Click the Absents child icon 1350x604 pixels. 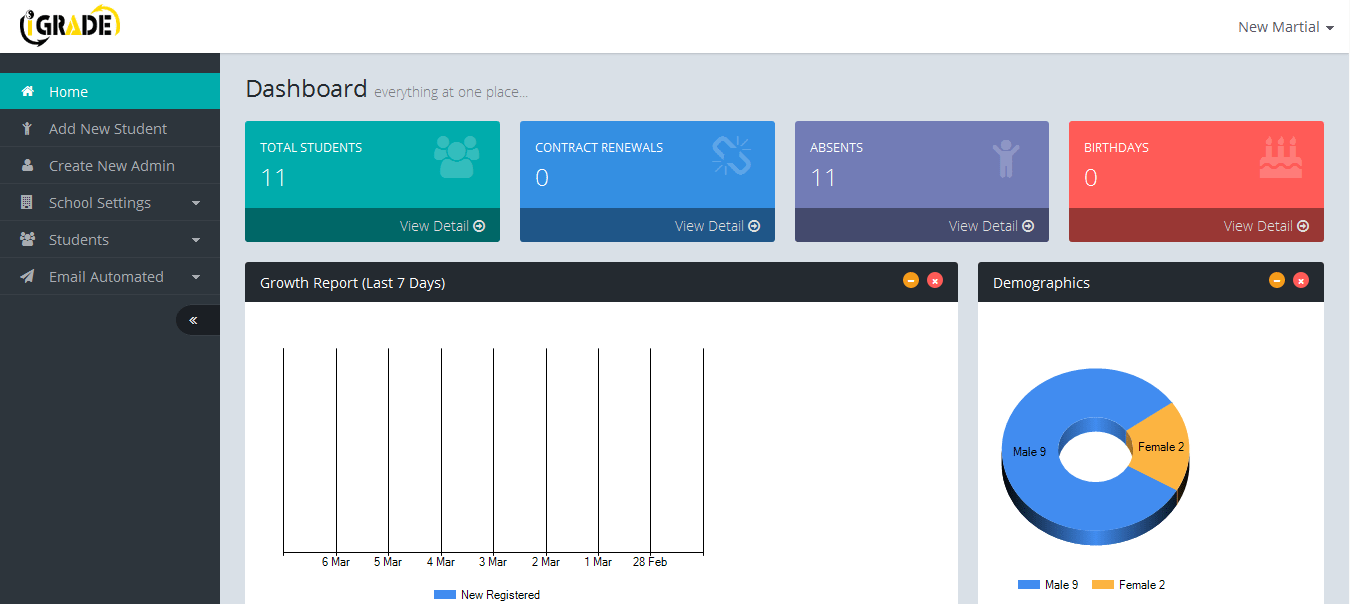pyautogui.click(x=1005, y=159)
